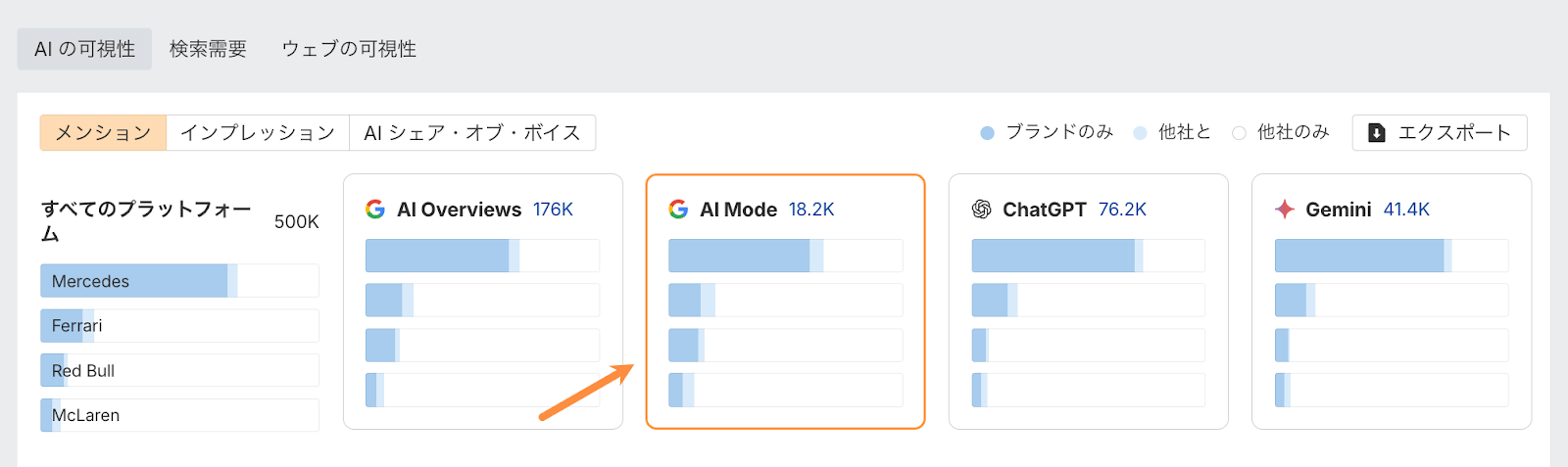Click the ChatGPT logo icon
The height and width of the screenshot is (467, 1568).
click(x=981, y=210)
